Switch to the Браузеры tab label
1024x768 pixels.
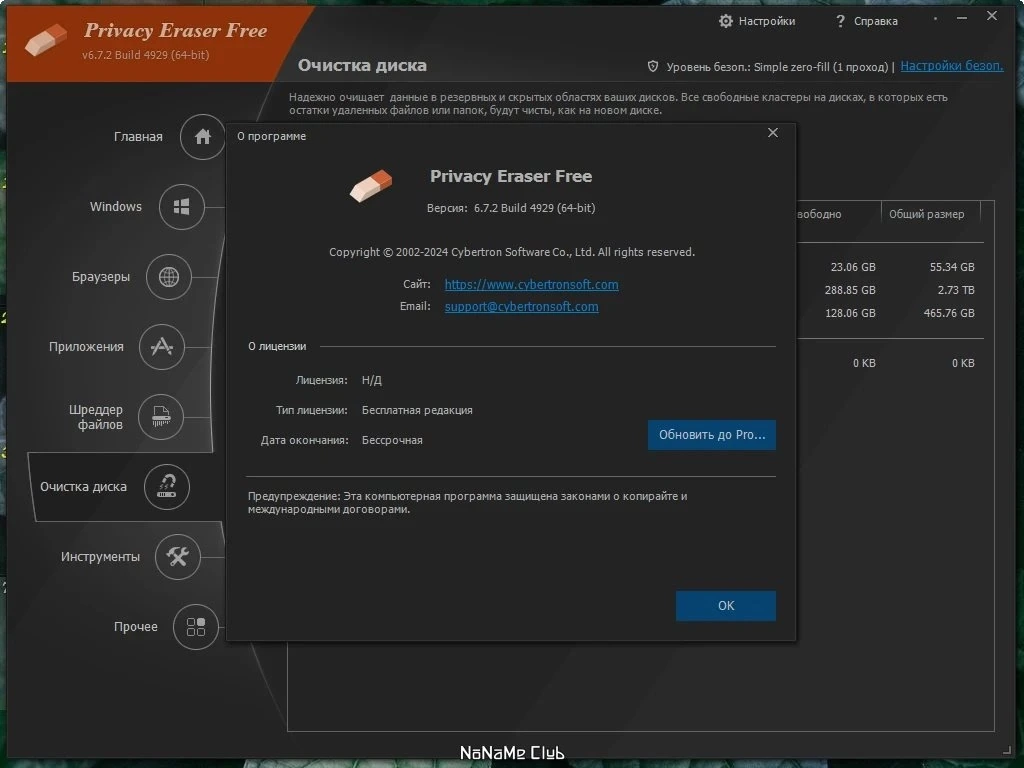click(x=101, y=277)
